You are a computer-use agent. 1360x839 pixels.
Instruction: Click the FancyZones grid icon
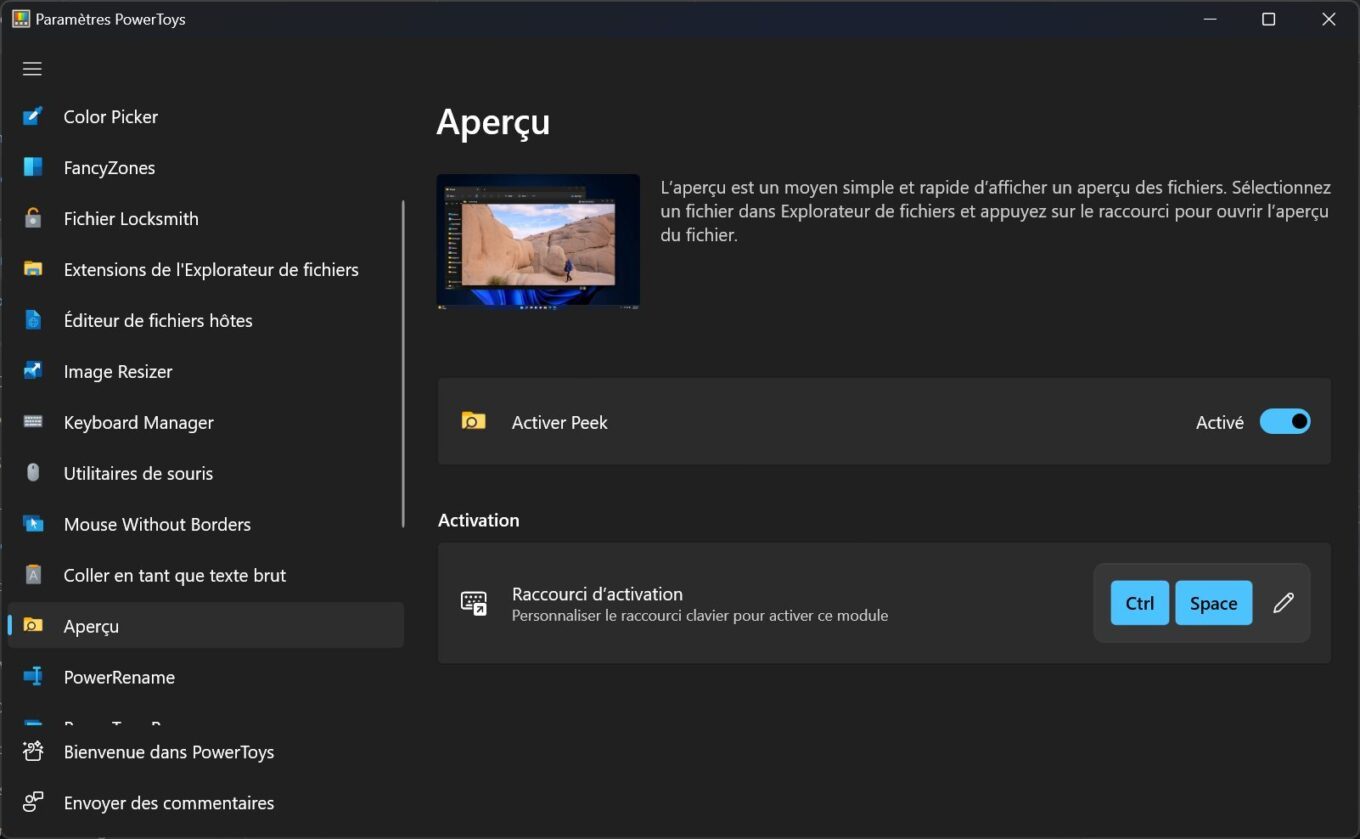coord(33,168)
